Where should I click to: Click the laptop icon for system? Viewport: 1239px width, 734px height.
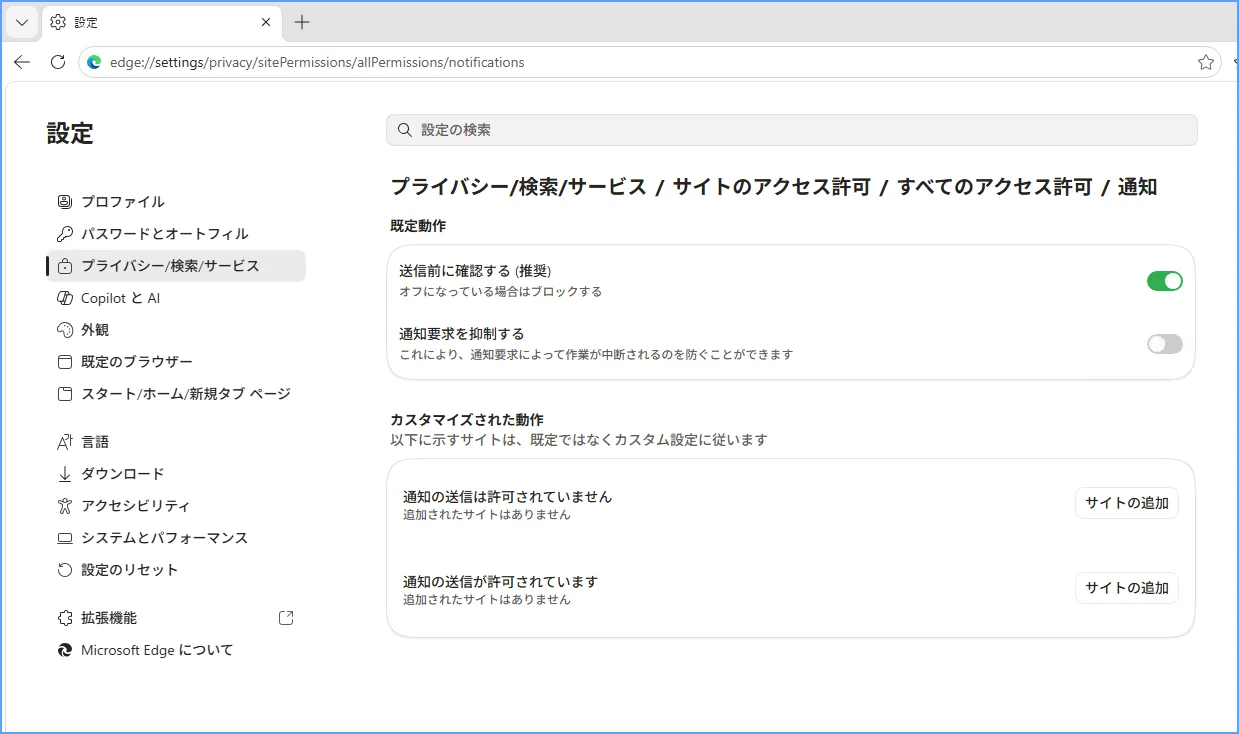(65, 538)
